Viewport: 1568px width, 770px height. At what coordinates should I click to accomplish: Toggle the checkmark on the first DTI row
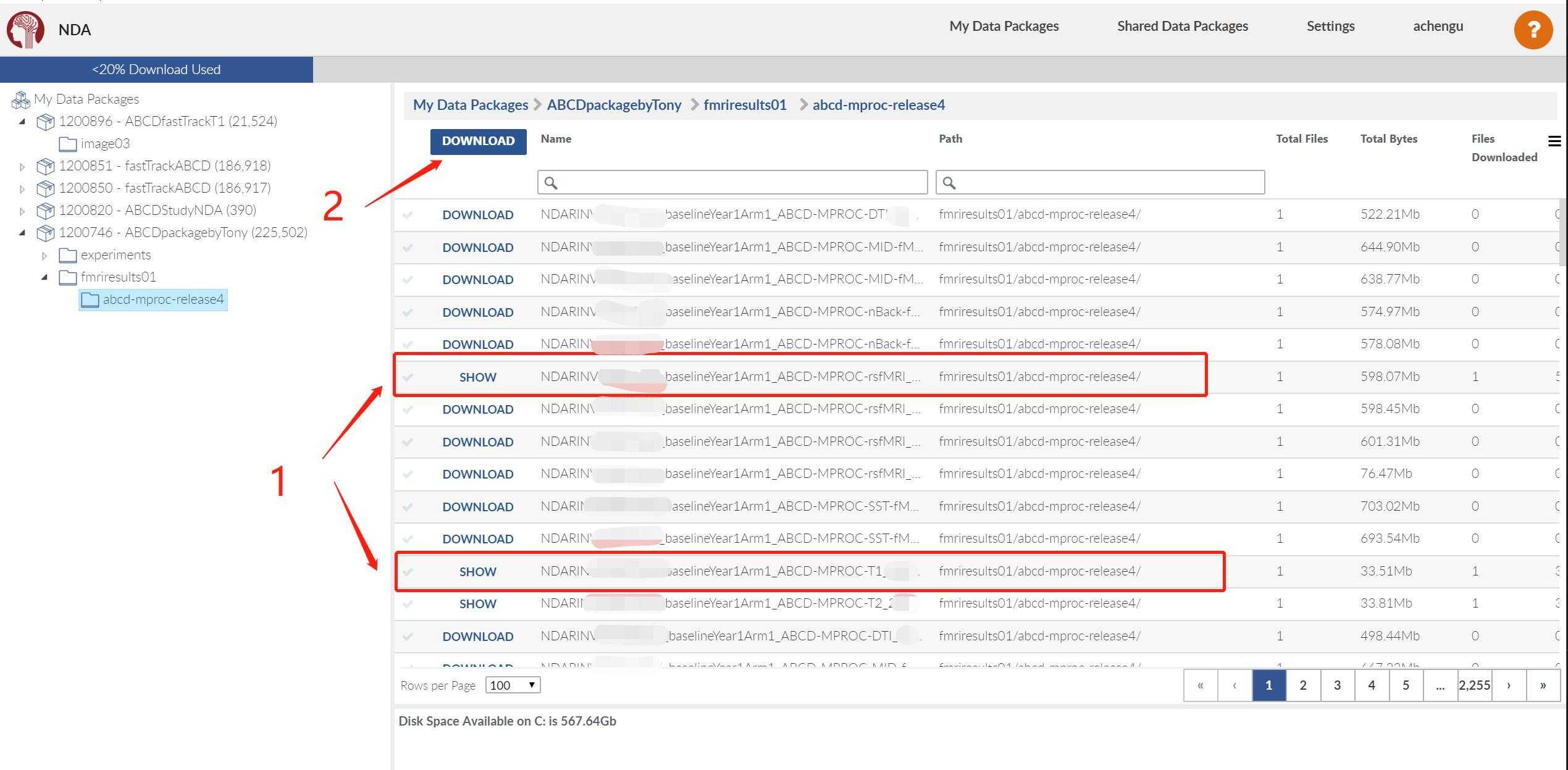coord(408,215)
